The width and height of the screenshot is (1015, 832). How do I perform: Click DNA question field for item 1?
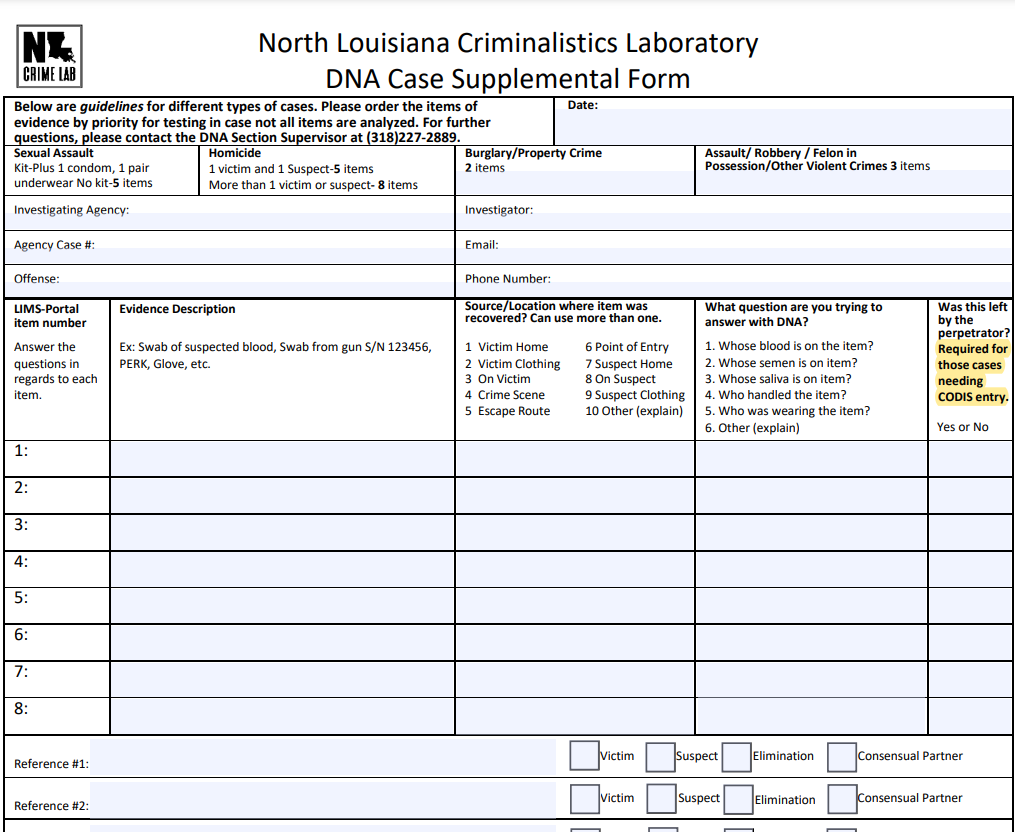(812, 459)
